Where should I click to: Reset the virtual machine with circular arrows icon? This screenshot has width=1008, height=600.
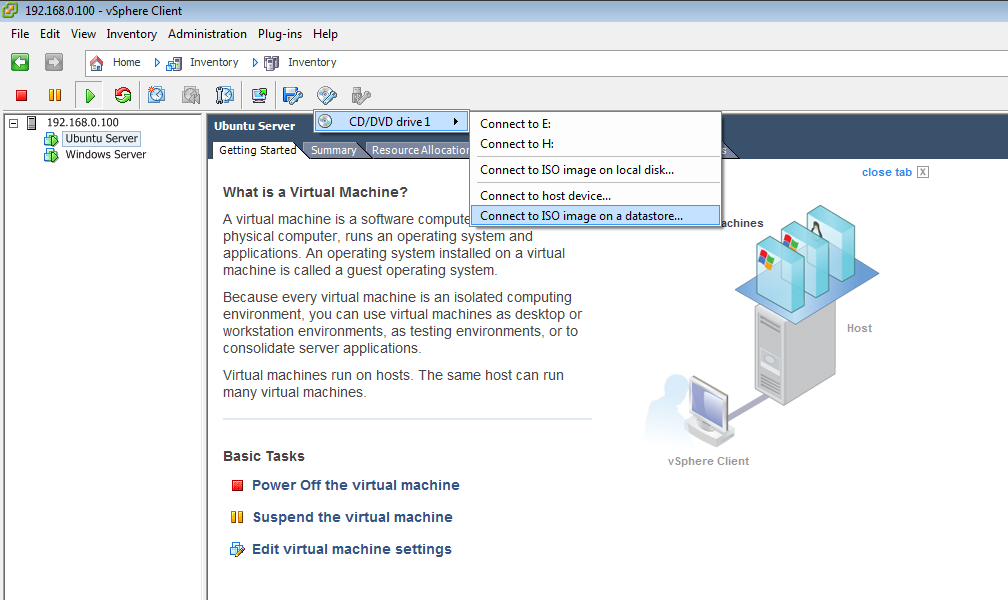pyautogui.click(x=122, y=95)
